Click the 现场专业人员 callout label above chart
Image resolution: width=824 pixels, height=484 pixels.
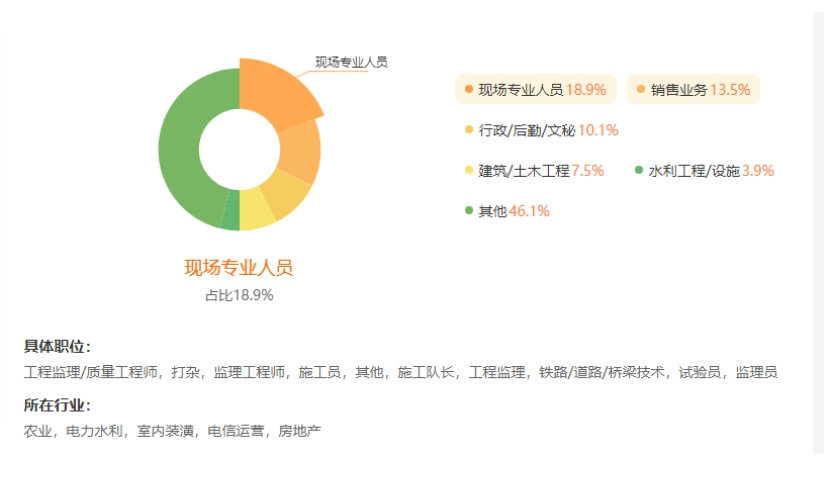coord(351,62)
